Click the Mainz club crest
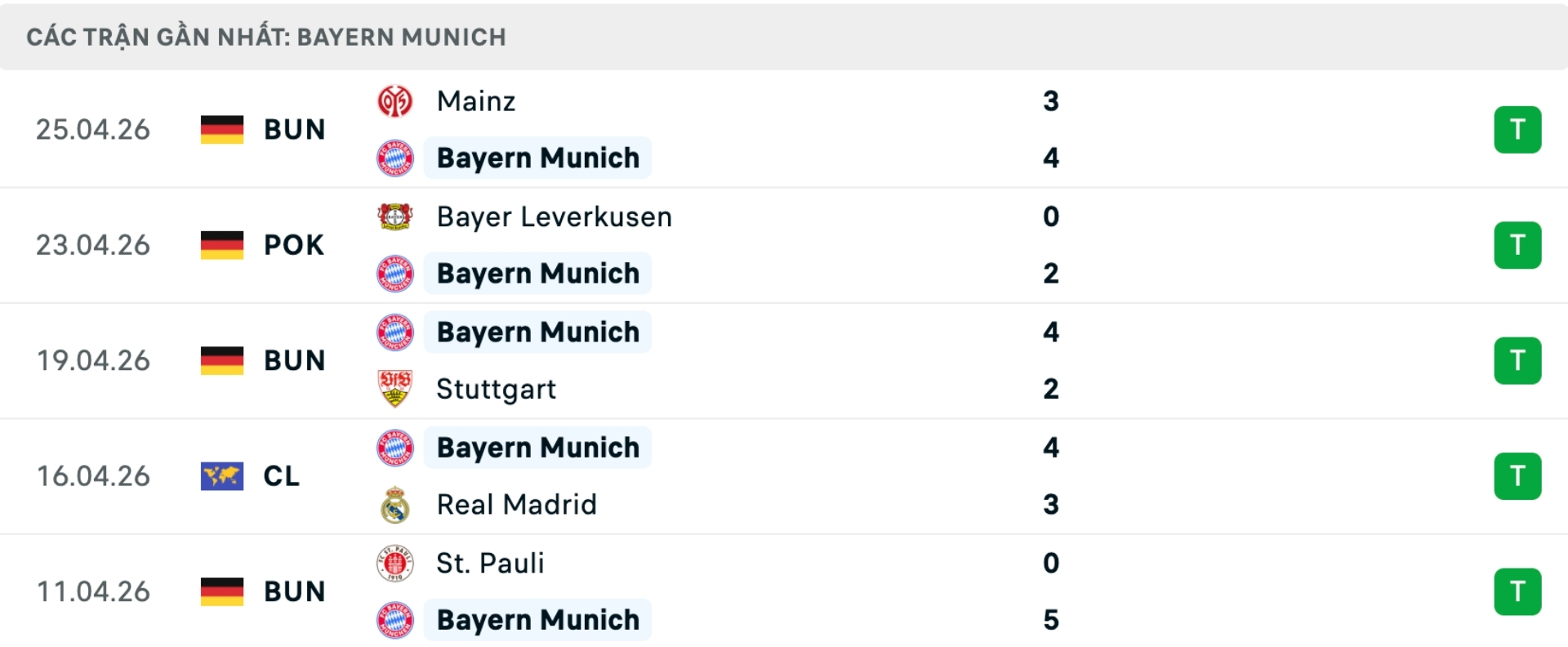This screenshot has width=1568, height=647. [x=394, y=101]
